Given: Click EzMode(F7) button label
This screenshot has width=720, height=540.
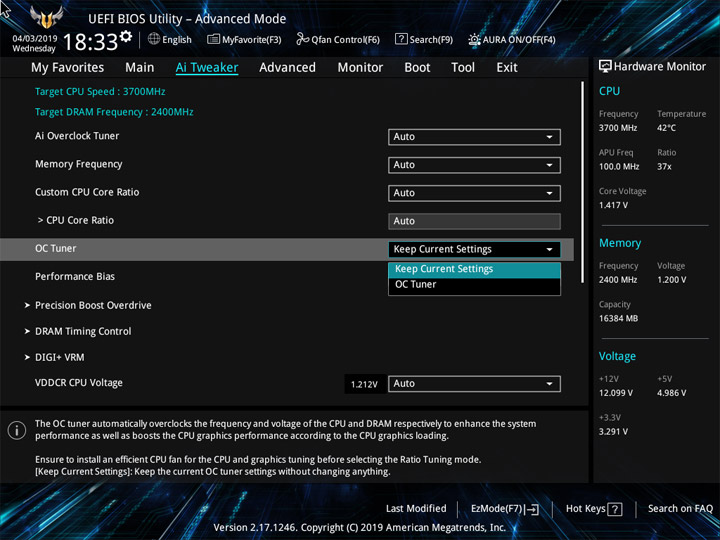Looking at the screenshot, I should [x=497, y=509].
